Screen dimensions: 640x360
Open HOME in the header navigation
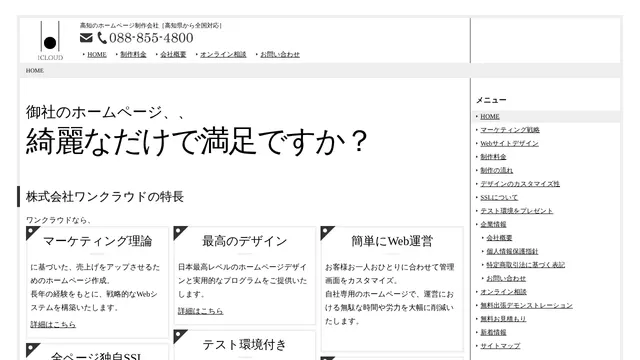[97, 55]
